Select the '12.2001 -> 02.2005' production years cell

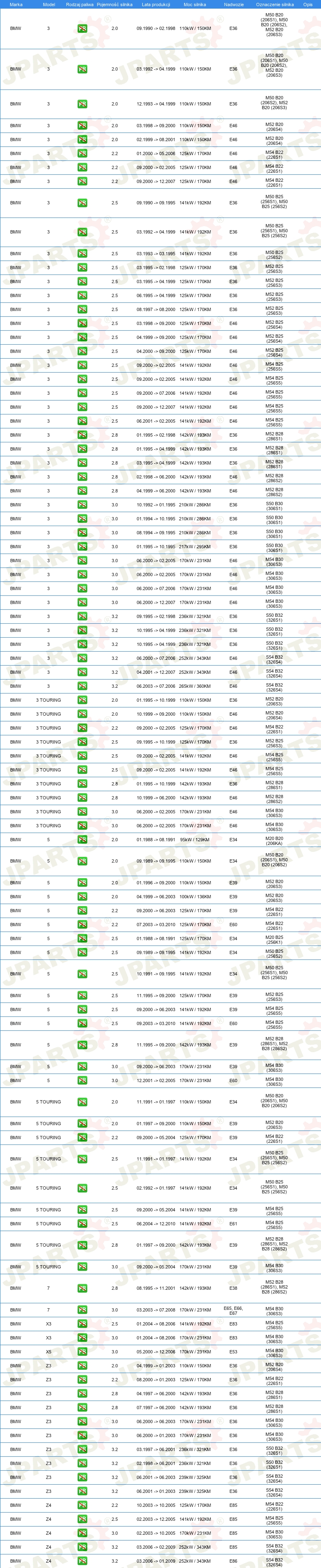click(x=156, y=1080)
